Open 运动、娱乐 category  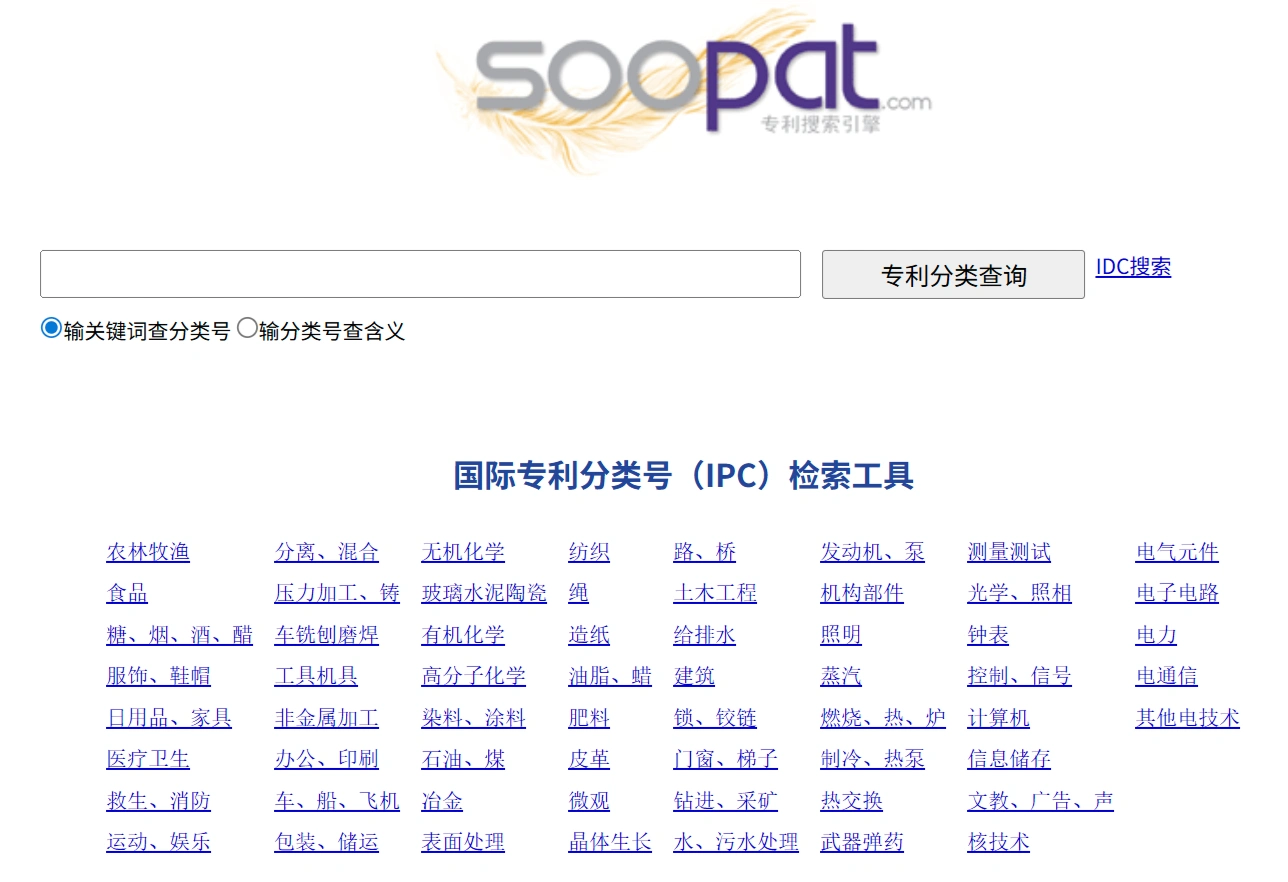(158, 842)
